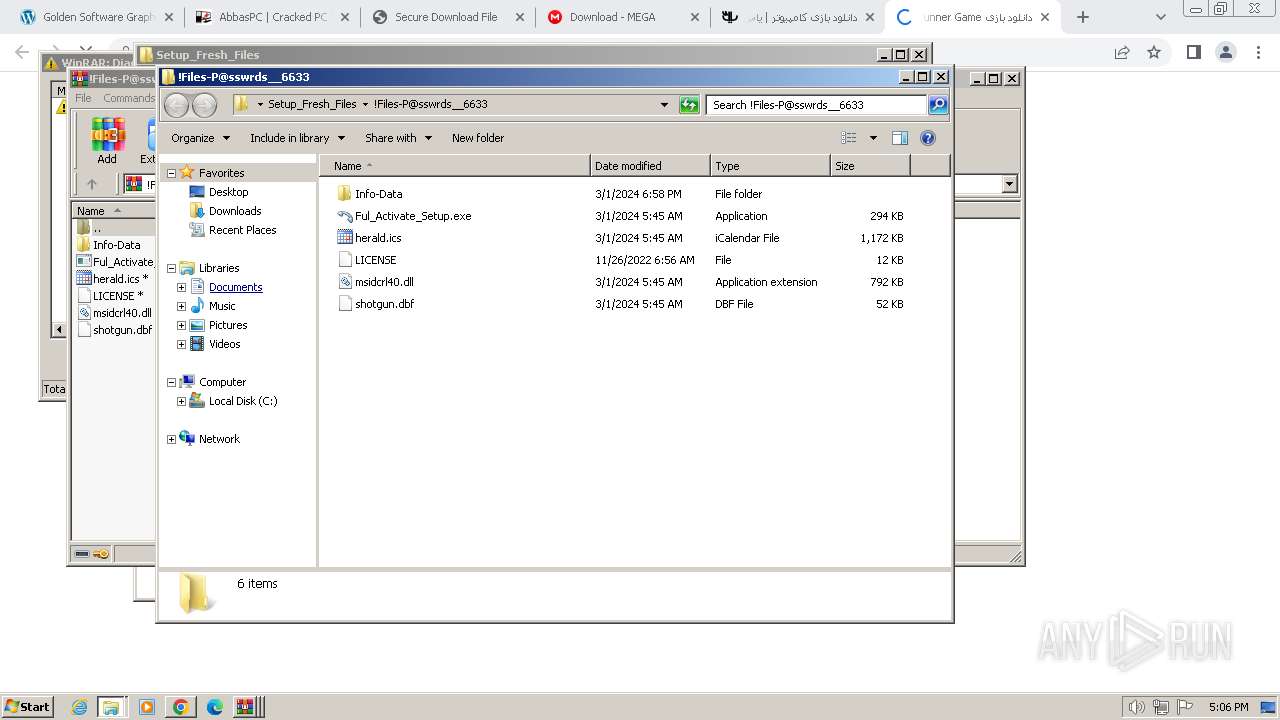Viewport: 1280px width, 720px height.
Task: Switch to Golden Software Grapher tab
Action: (97, 17)
